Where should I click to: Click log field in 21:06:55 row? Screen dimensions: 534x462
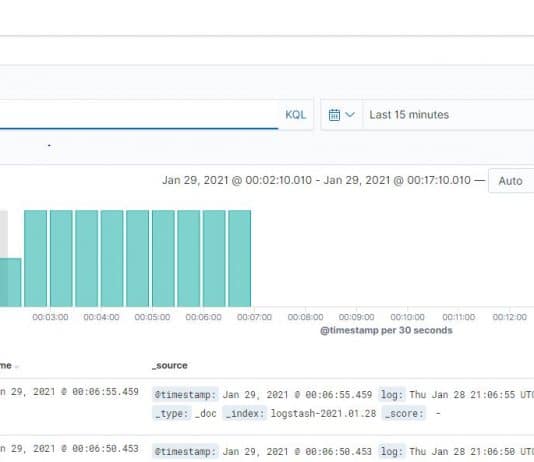pos(392,395)
